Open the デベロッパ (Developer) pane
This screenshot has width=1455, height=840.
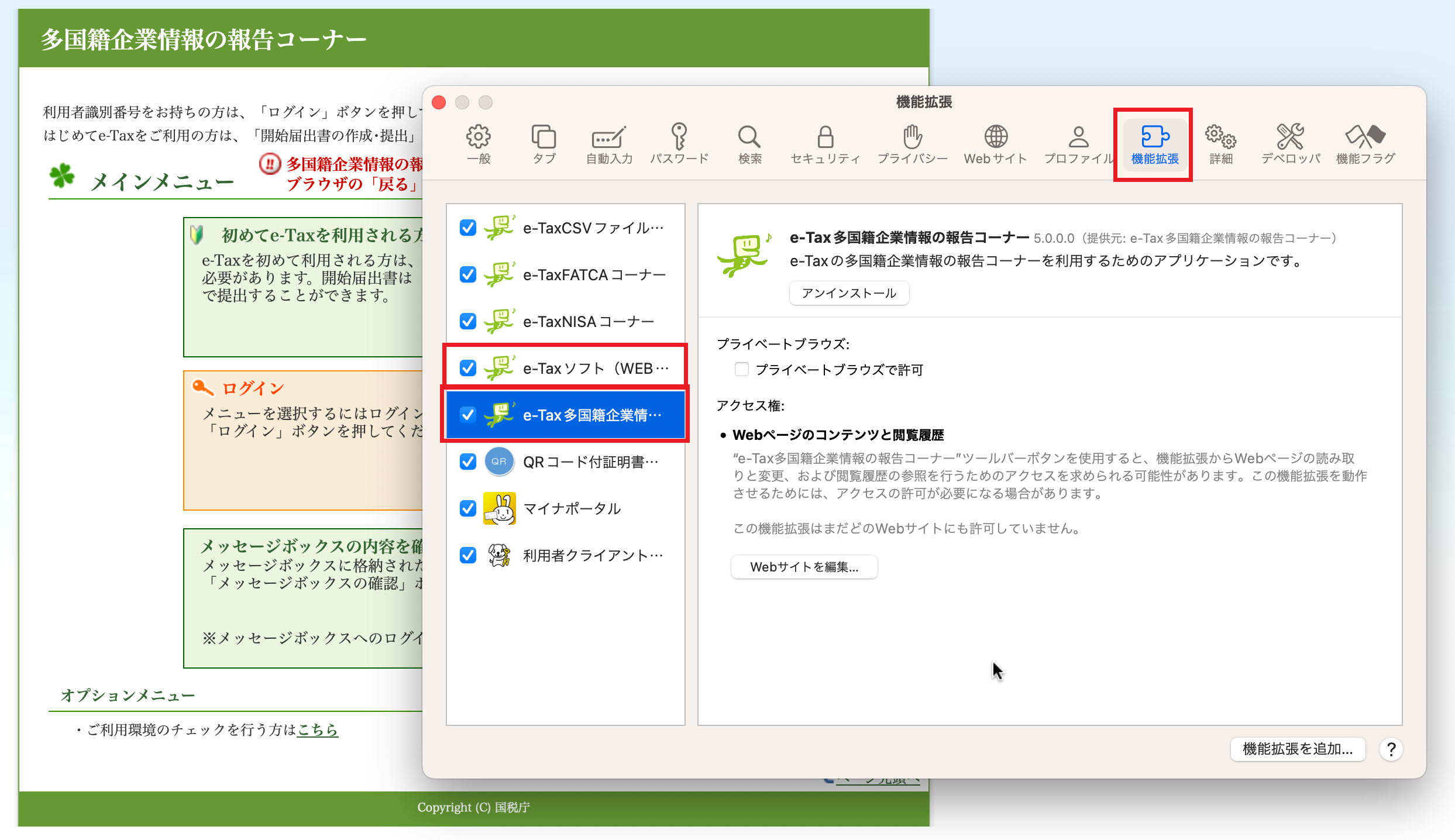(1291, 144)
